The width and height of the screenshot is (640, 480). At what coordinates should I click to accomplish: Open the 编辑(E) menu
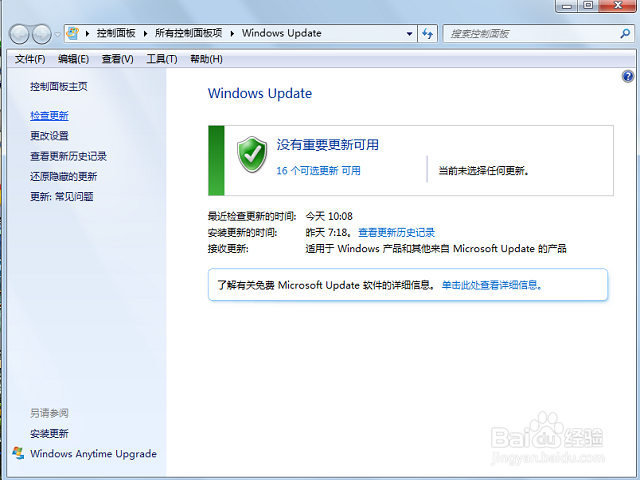coord(73,59)
